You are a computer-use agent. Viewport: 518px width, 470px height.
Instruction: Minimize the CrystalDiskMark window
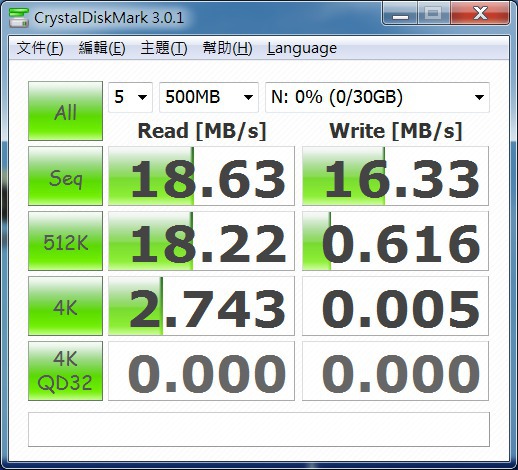400,14
